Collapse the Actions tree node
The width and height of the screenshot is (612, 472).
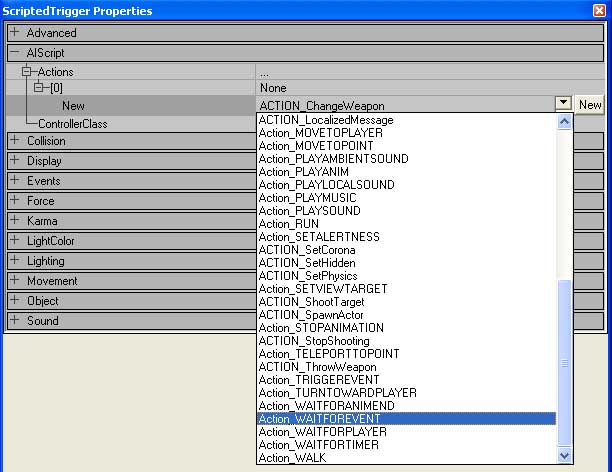(27, 72)
